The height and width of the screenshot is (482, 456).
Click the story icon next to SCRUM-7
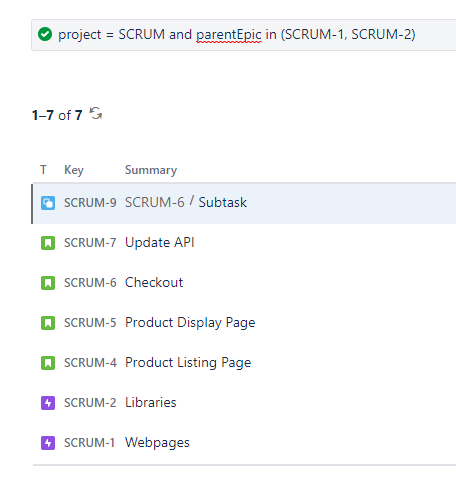click(x=48, y=243)
